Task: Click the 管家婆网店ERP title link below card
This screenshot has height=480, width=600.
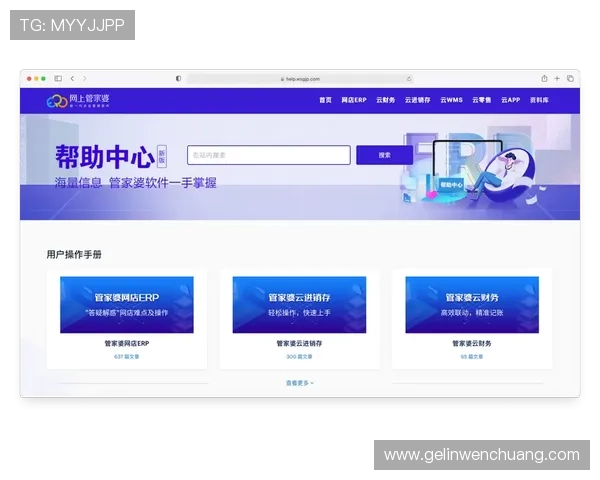Action: 127,343
